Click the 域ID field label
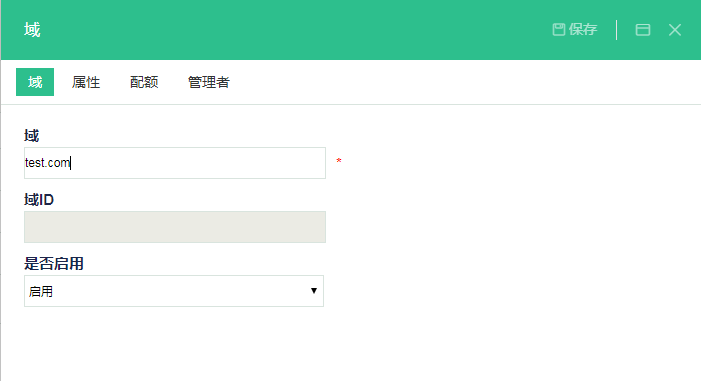Screen dimensions: 701x381 [x=39, y=199]
